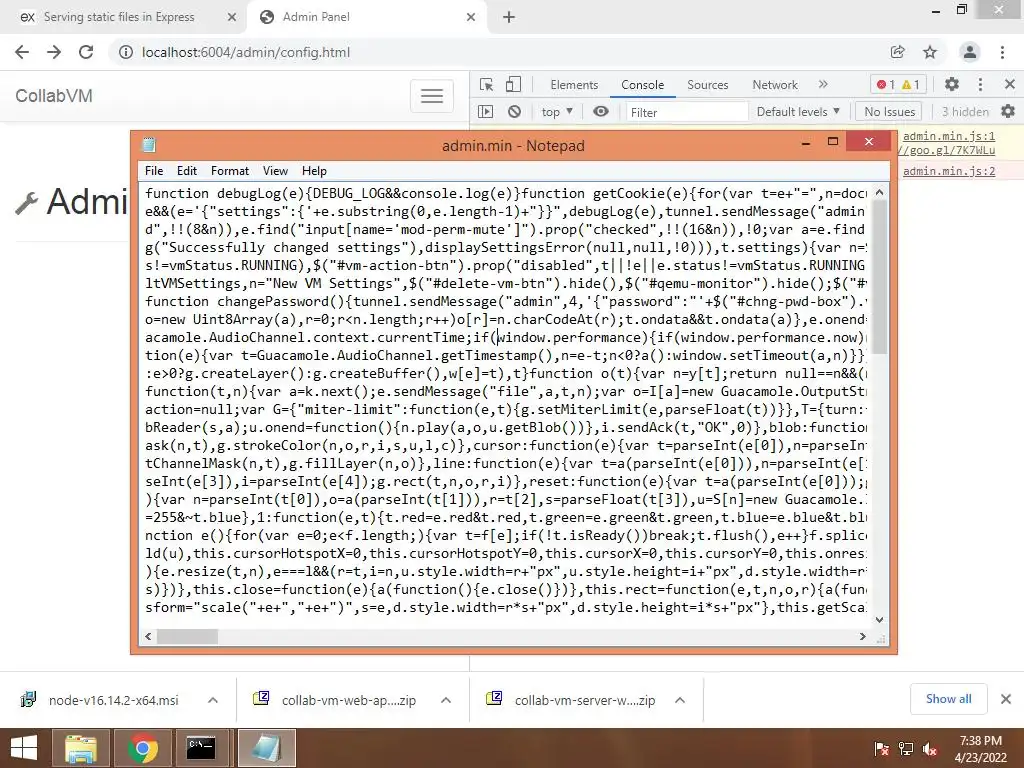Expand options for node-v16.14.2-x64.msi download
This screenshot has width=1024, height=768.
(x=213, y=700)
